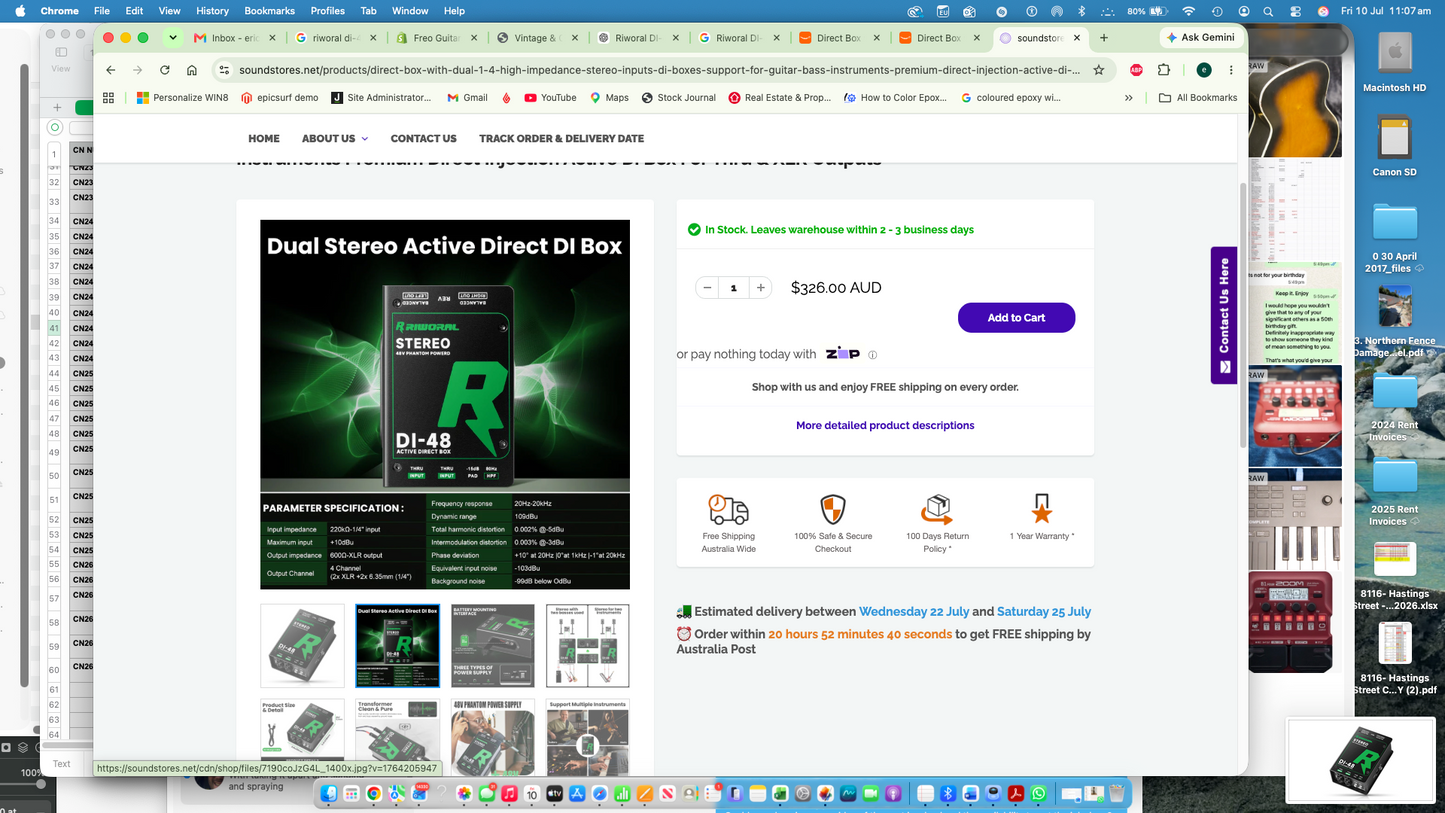Open the Profiles menu

click(328, 11)
